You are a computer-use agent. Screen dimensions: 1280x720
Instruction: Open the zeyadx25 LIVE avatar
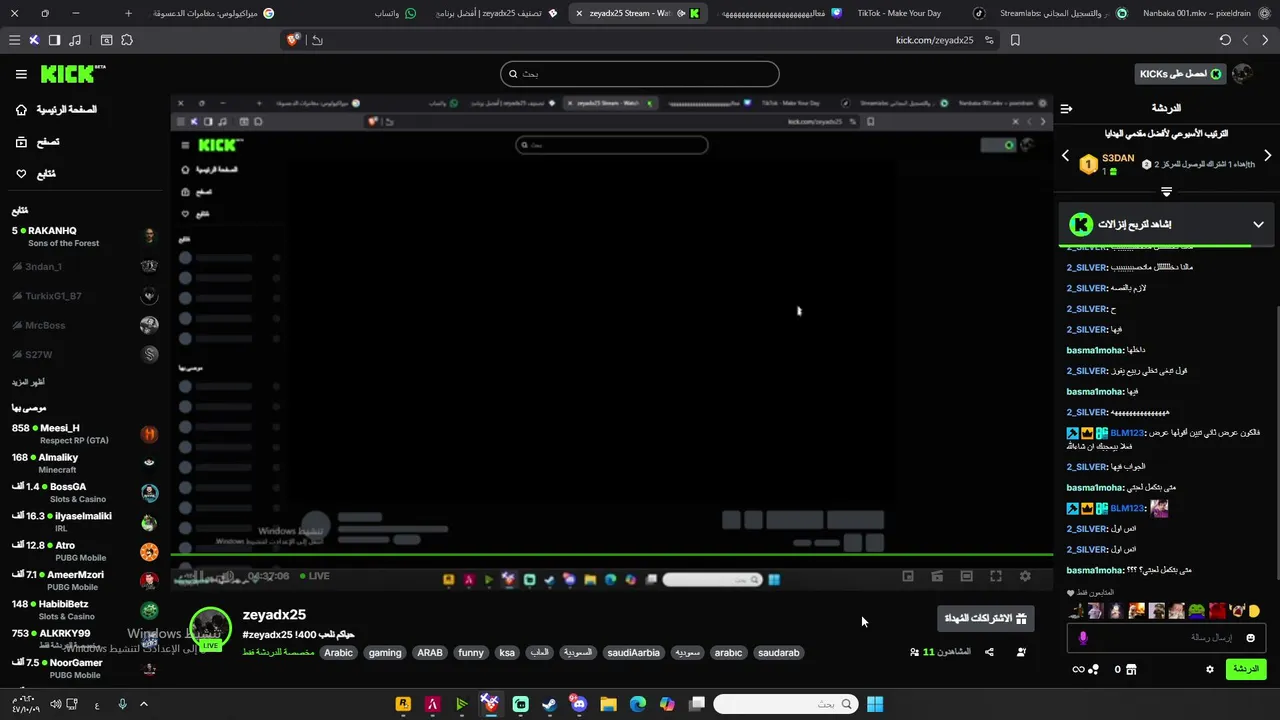(210, 628)
